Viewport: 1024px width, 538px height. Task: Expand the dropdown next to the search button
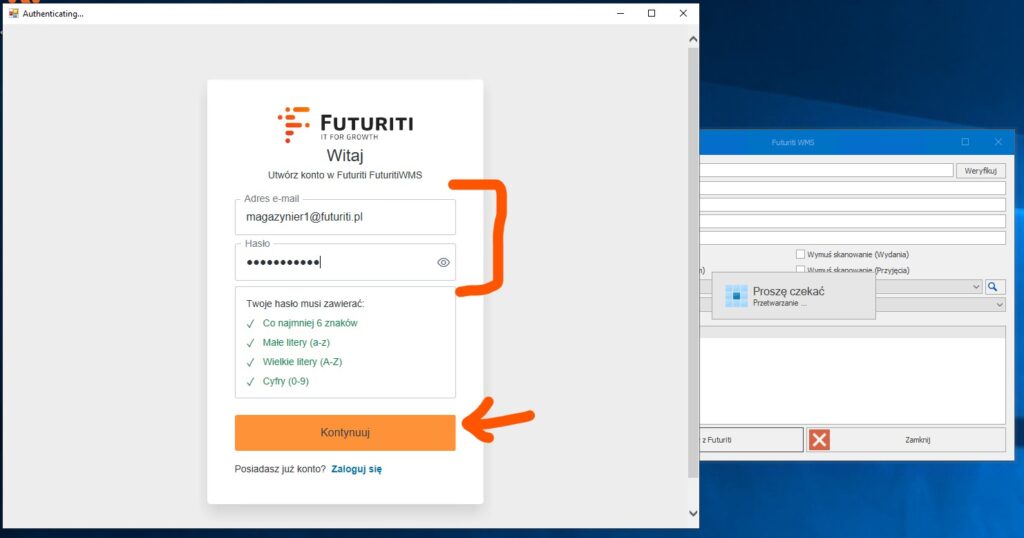tap(976, 286)
